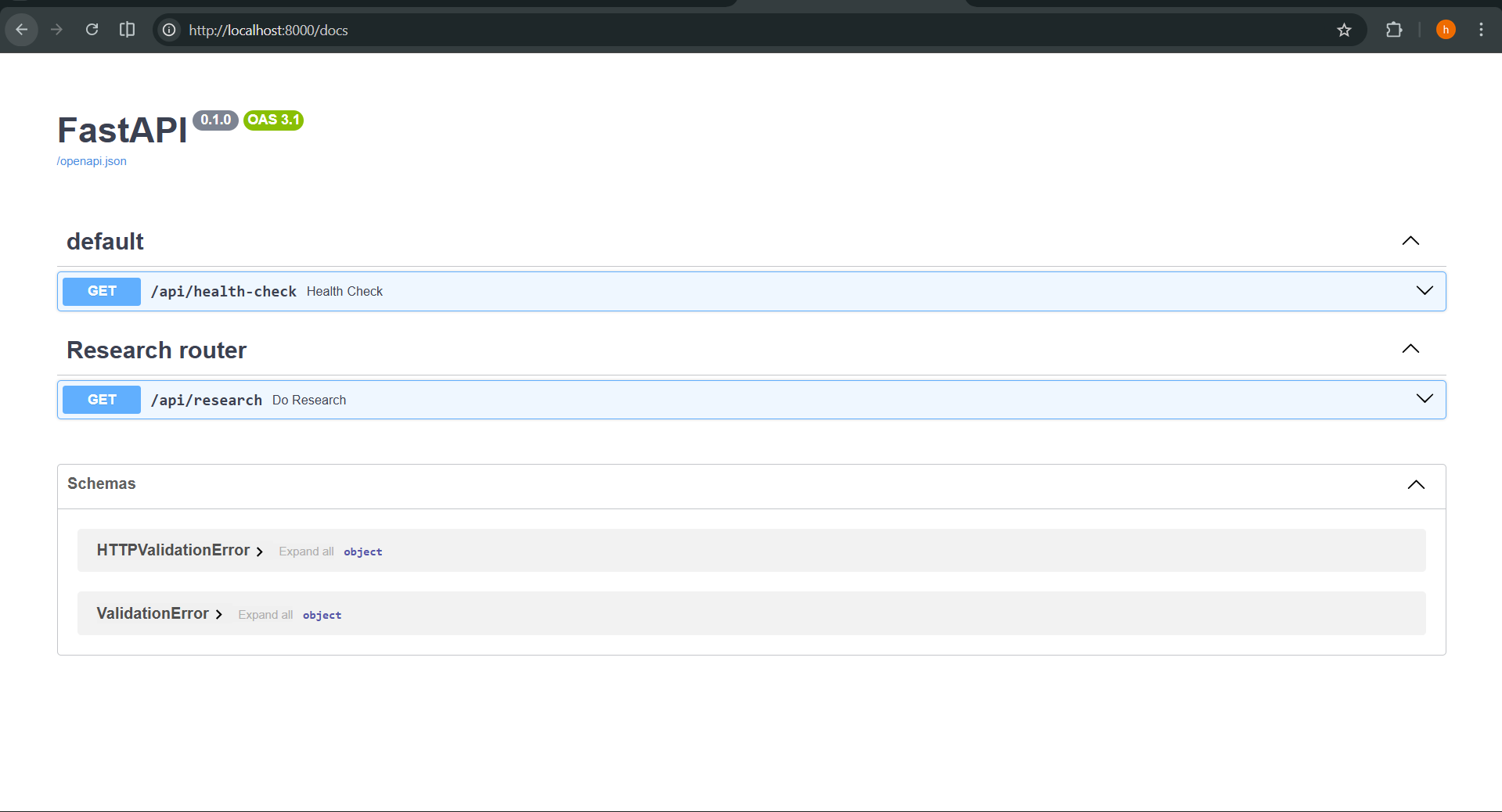
Task: Collapse the default section chevron
Action: point(1410,241)
